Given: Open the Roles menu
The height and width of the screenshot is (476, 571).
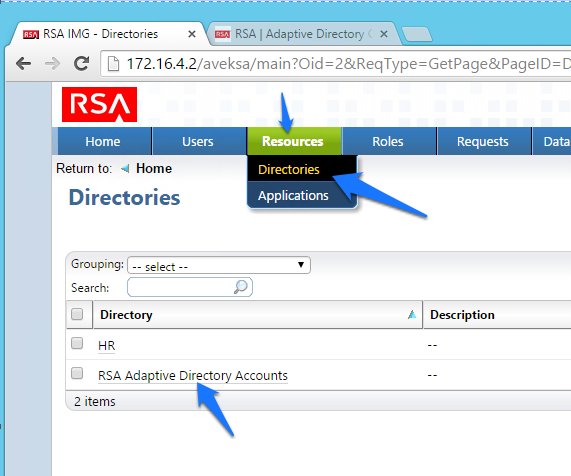Looking at the screenshot, I should coord(388,141).
